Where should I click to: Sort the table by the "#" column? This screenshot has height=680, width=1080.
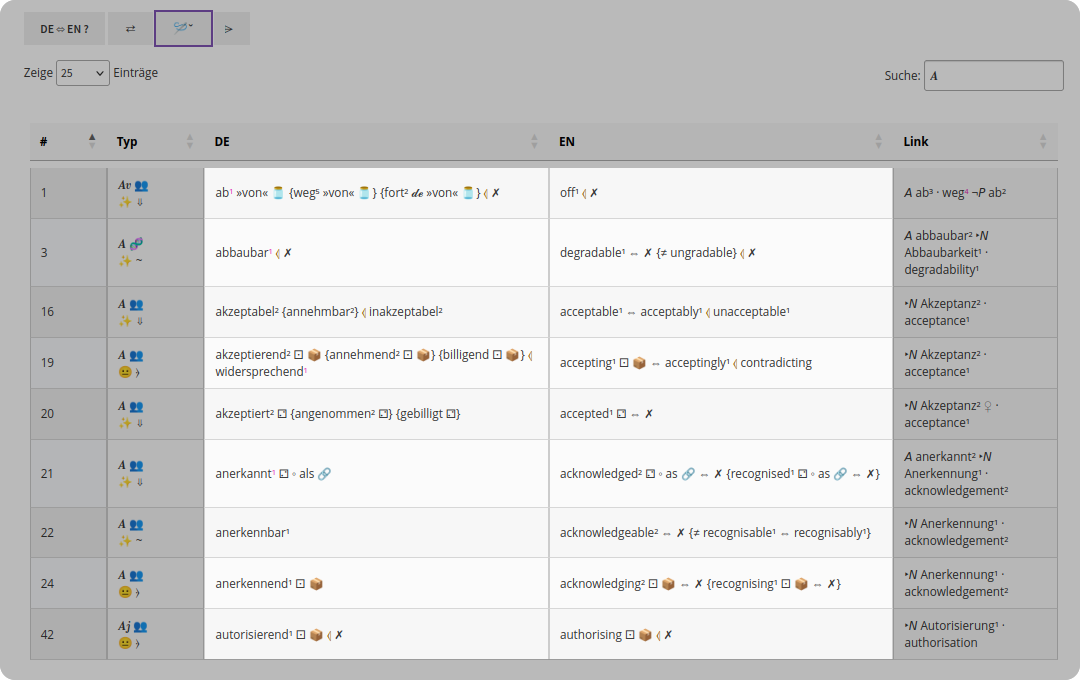click(68, 141)
